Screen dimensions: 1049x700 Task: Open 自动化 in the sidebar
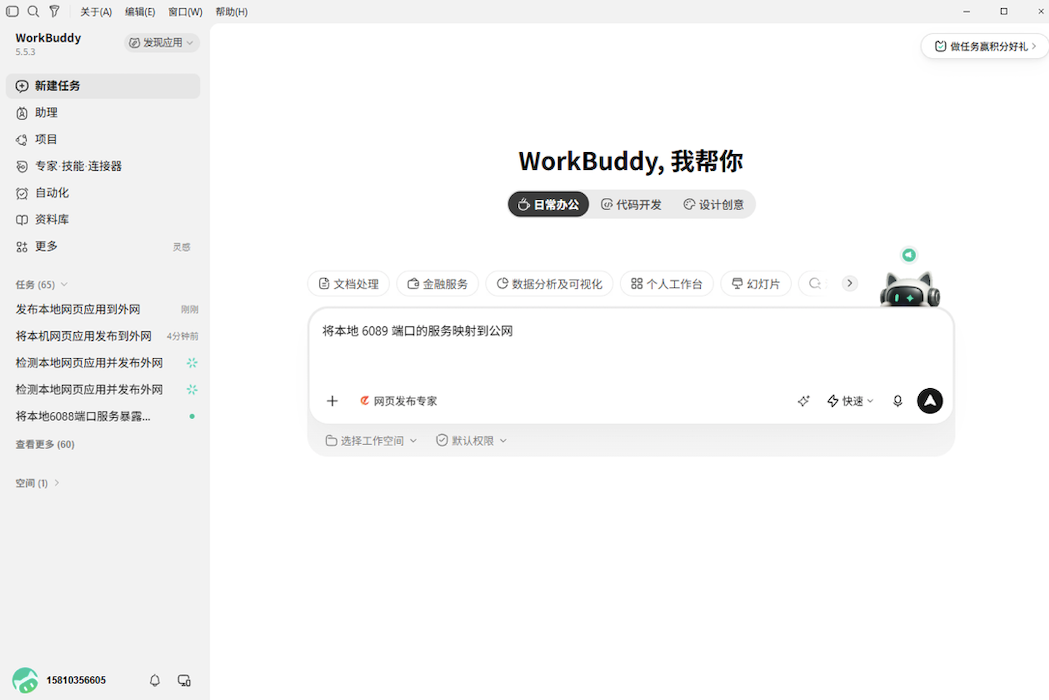(x=103, y=193)
